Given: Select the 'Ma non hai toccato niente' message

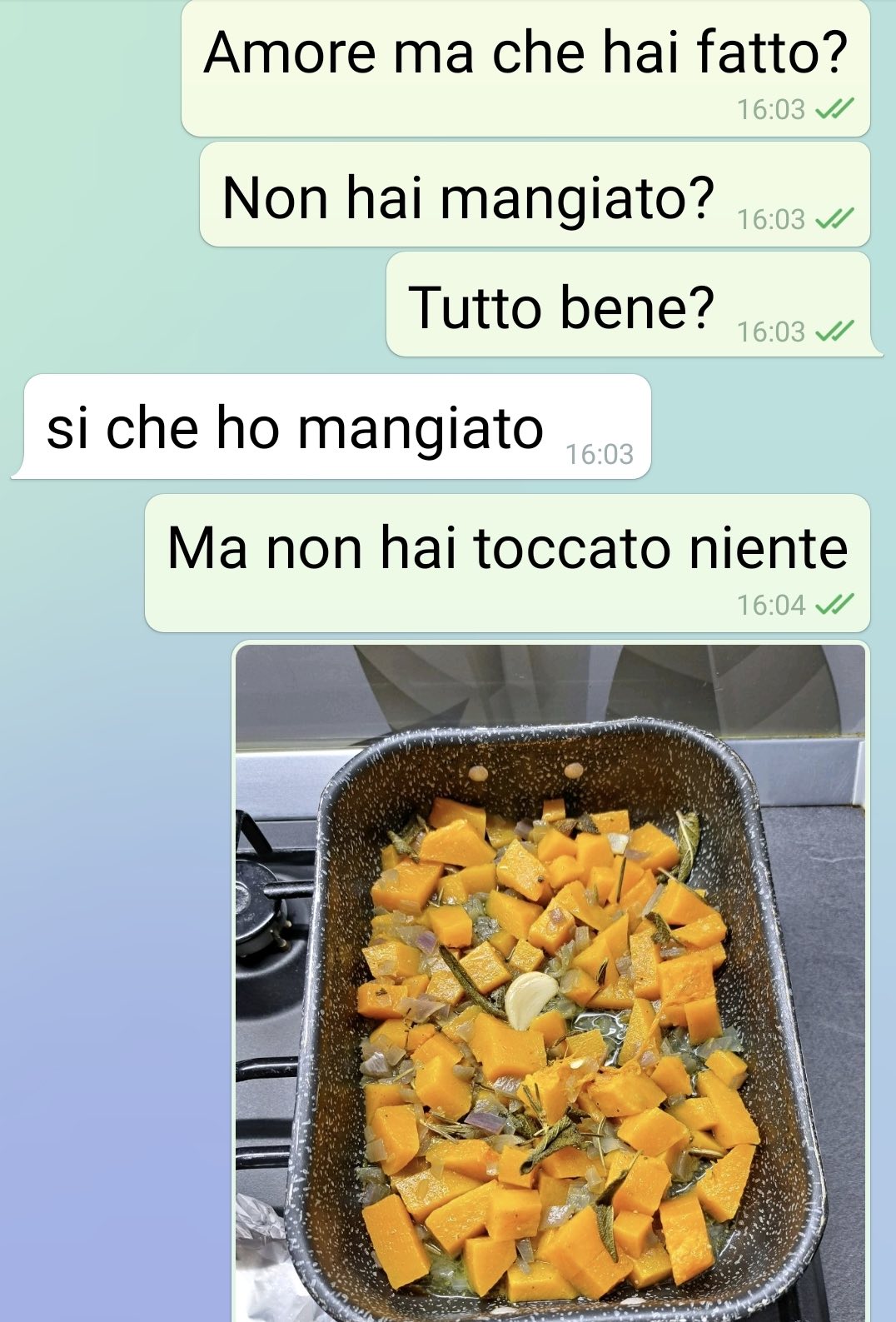Looking at the screenshot, I should (x=507, y=563).
